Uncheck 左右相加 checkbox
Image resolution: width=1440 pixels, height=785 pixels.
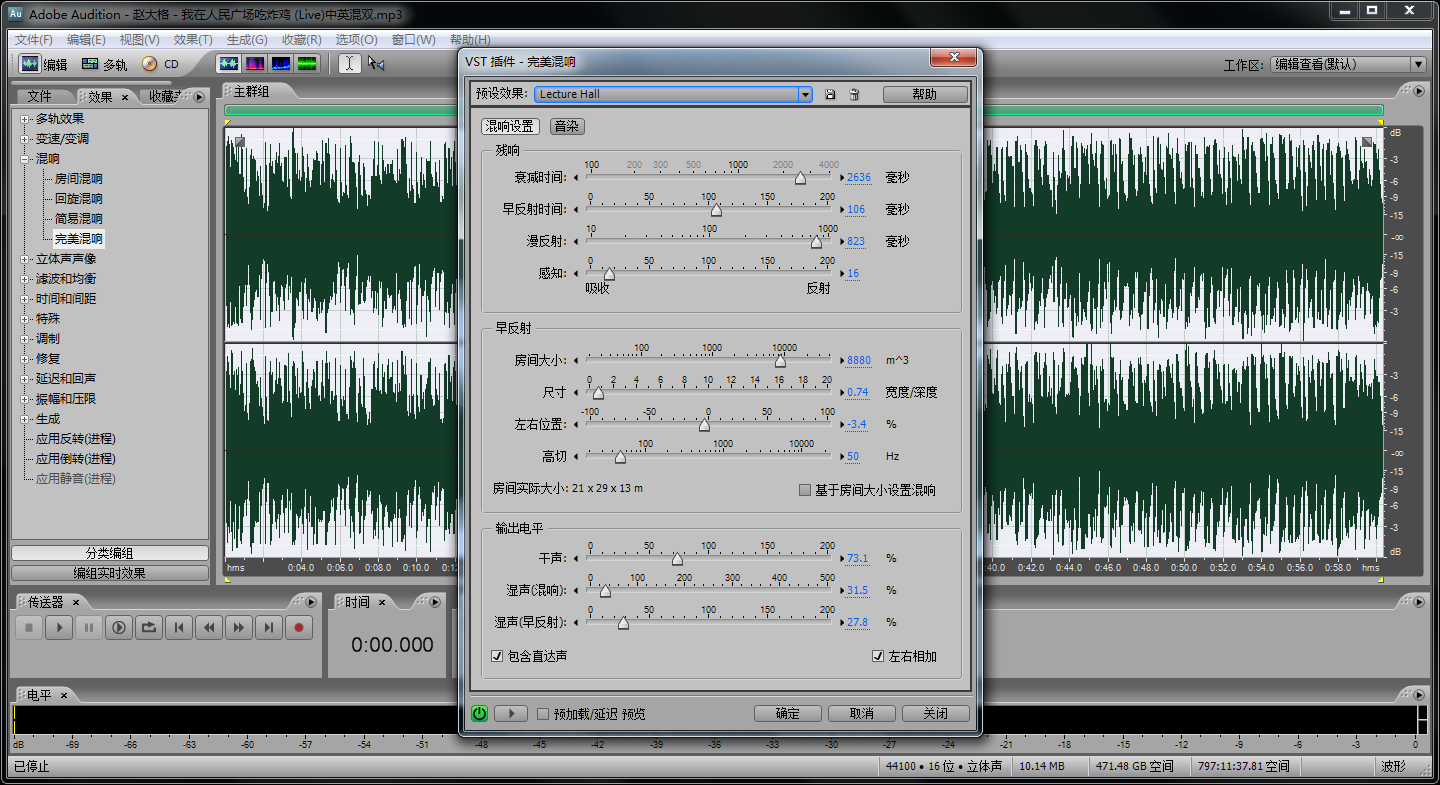(x=878, y=656)
